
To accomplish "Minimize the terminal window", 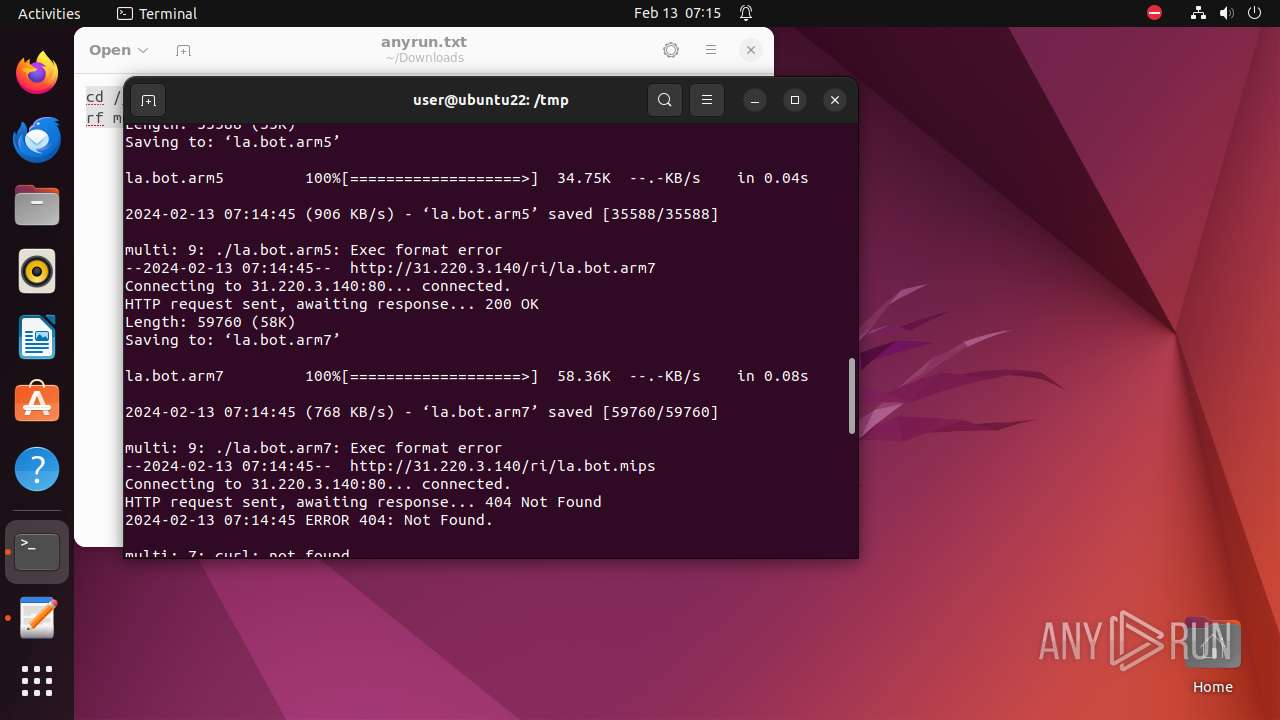I will pos(755,100).
